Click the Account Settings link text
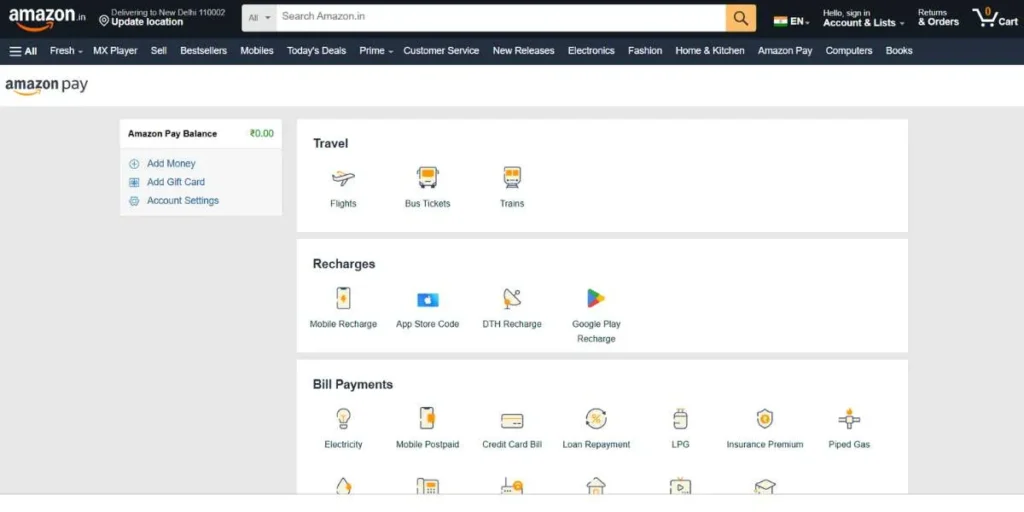Viewport: 1024px width, 512px height. coord(183,201)
